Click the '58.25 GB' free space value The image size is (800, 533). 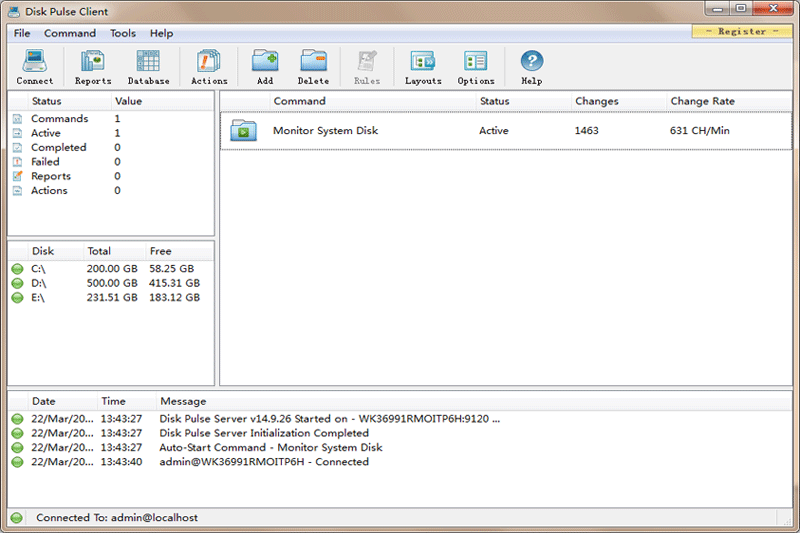[x=171, y=269]
